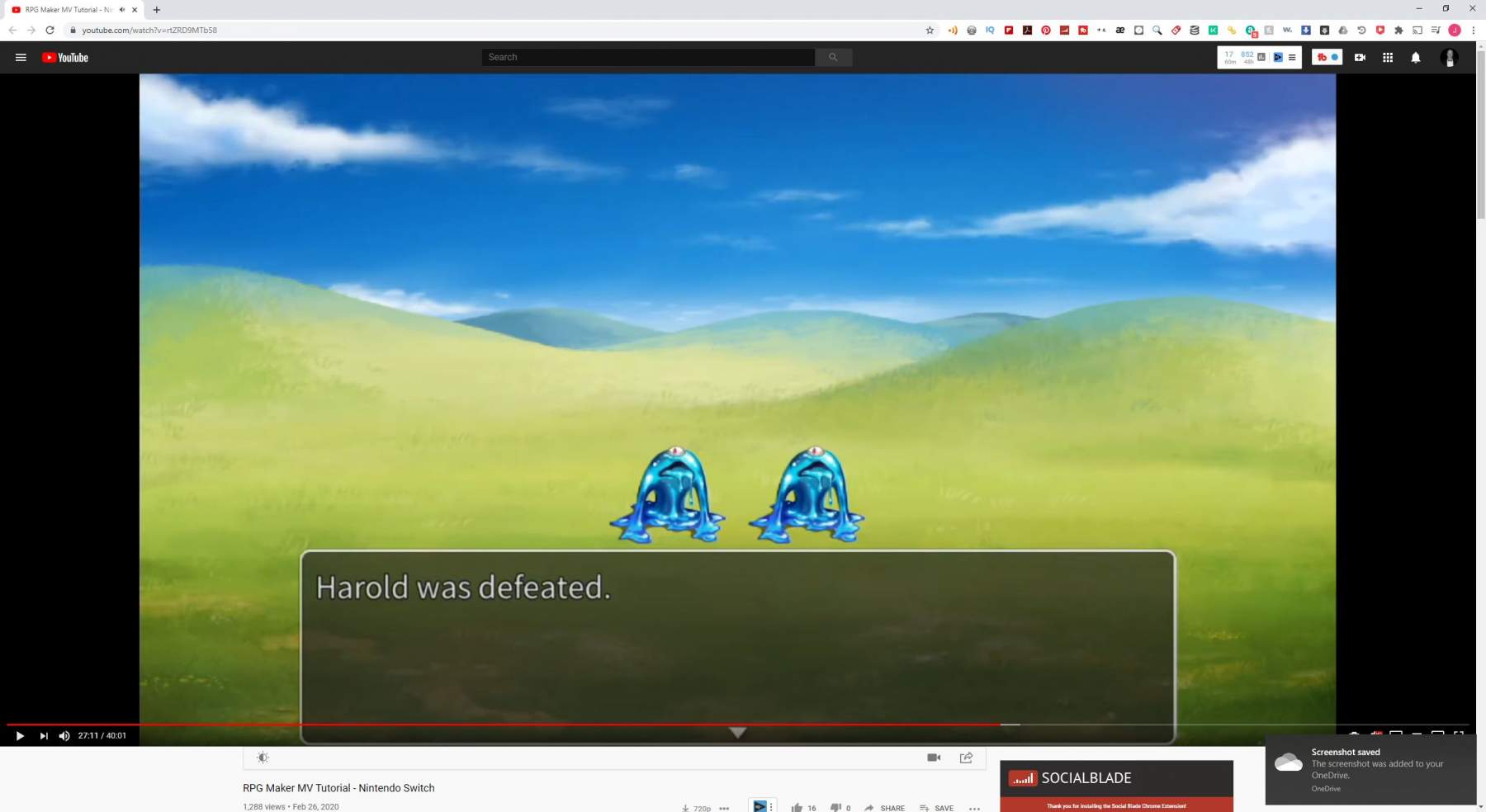
Task: Select the RPG Maker MV Tutorial tab
Action: 73,10
